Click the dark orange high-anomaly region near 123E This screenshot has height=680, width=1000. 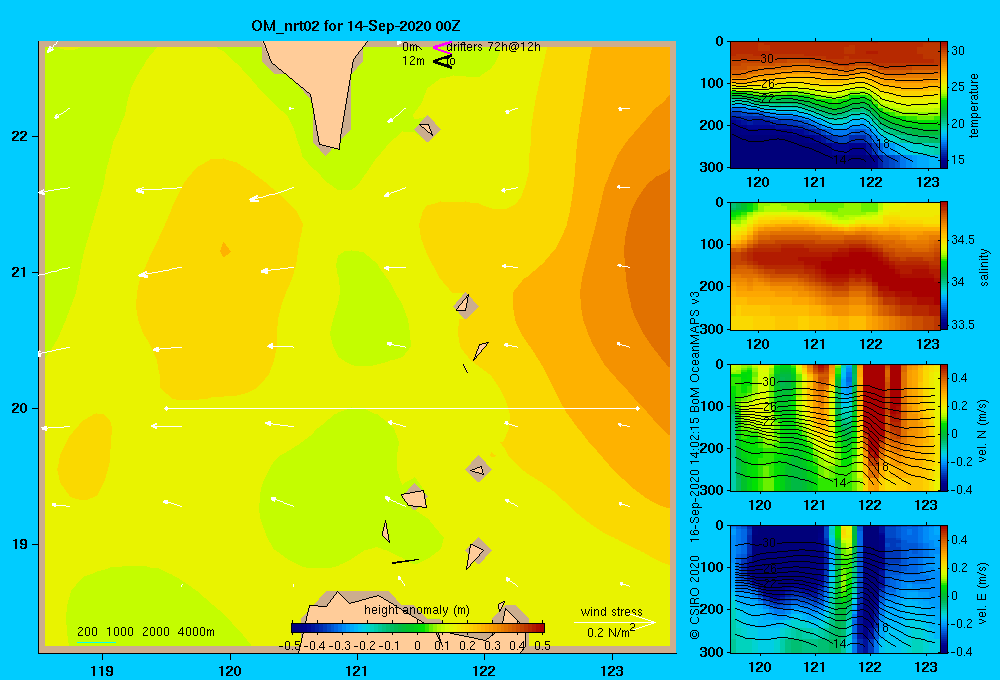651,268
